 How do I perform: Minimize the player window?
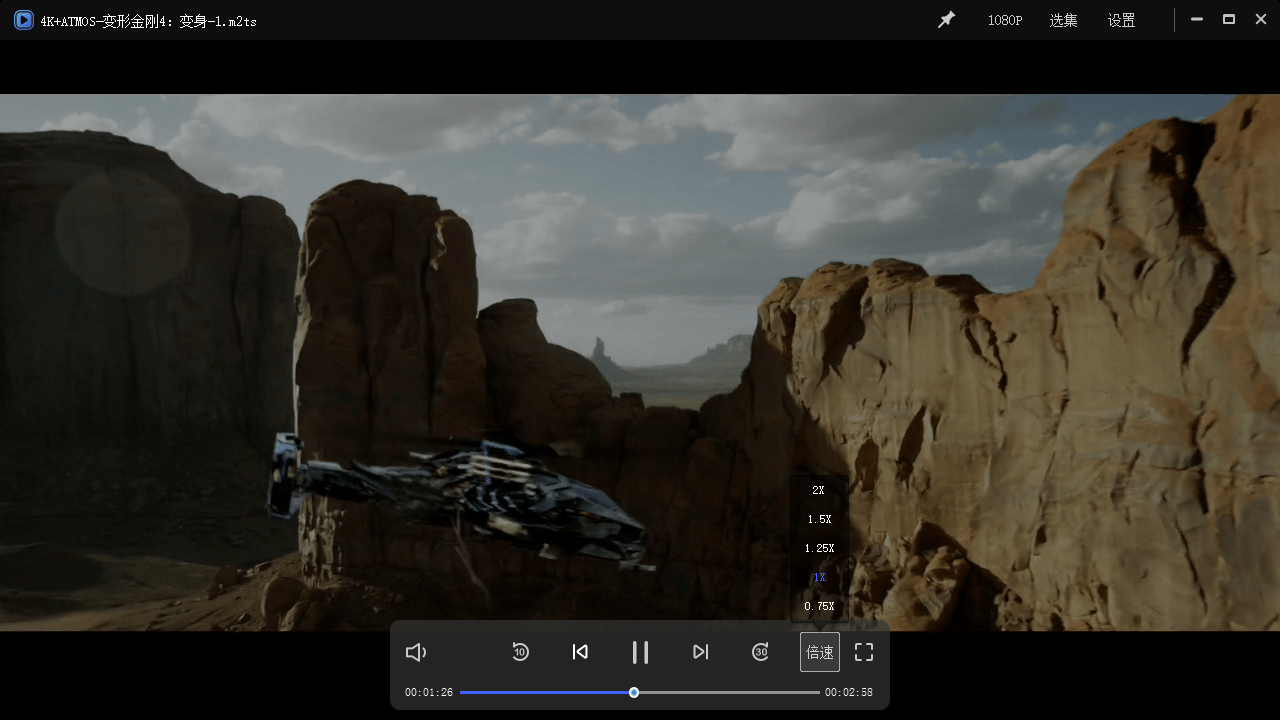pyautogui.click(x=1197, y=19)
